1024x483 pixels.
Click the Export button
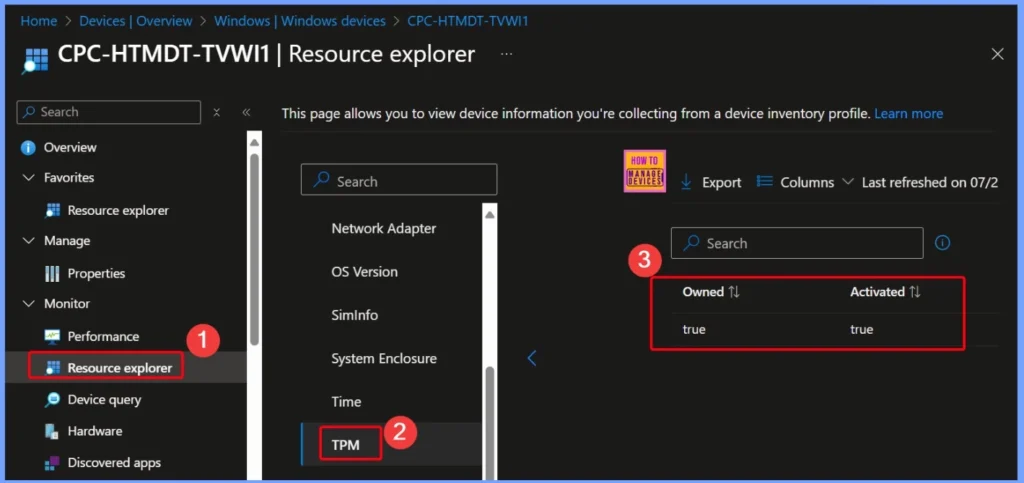click(711, 182)
